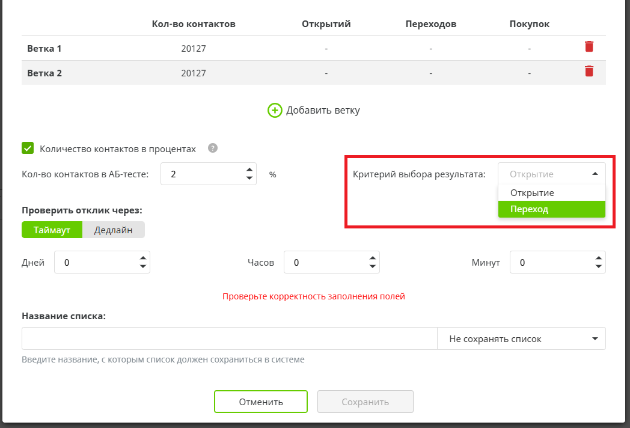Increase the Минут value
This screenshot has width=630, height=428.
tap(598, 258)
